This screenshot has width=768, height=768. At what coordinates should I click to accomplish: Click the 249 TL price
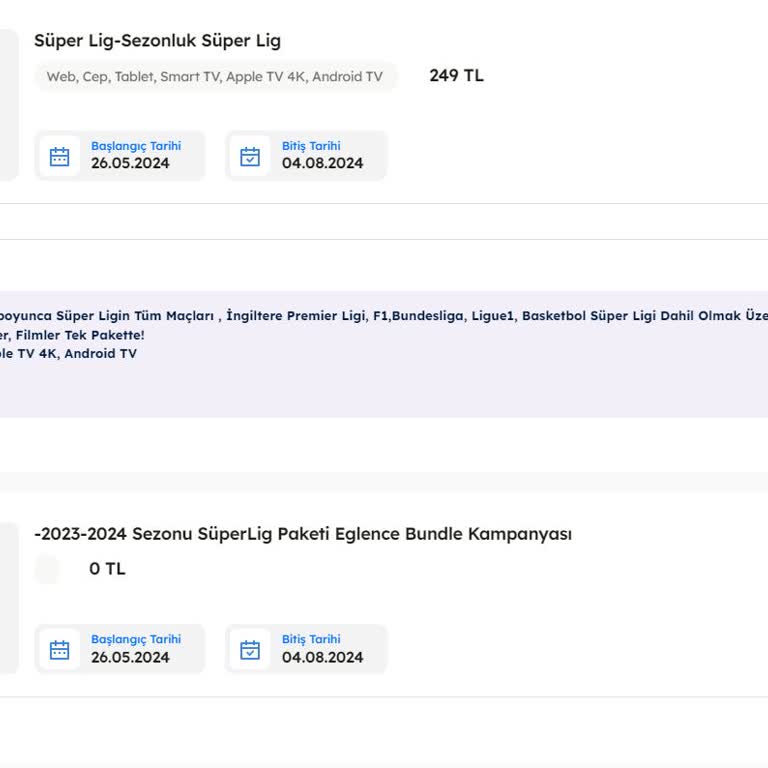tap(456, 76)
